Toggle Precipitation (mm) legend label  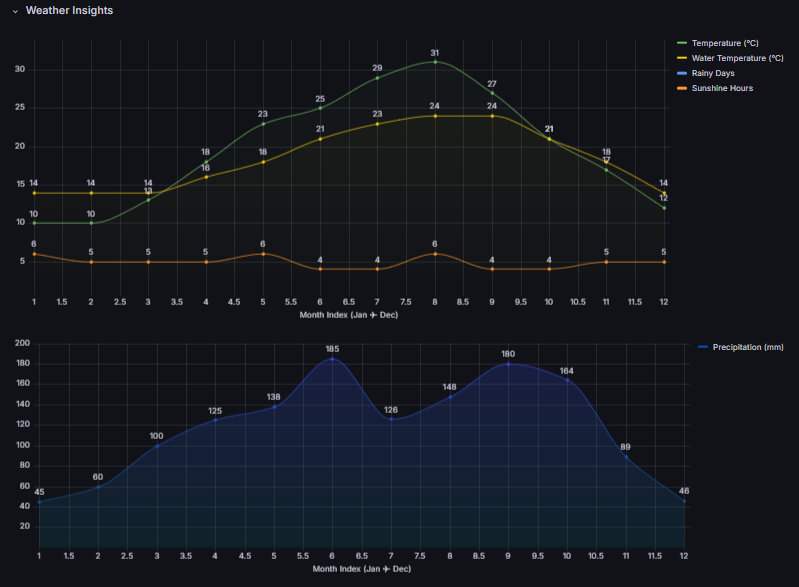(747, 347)
